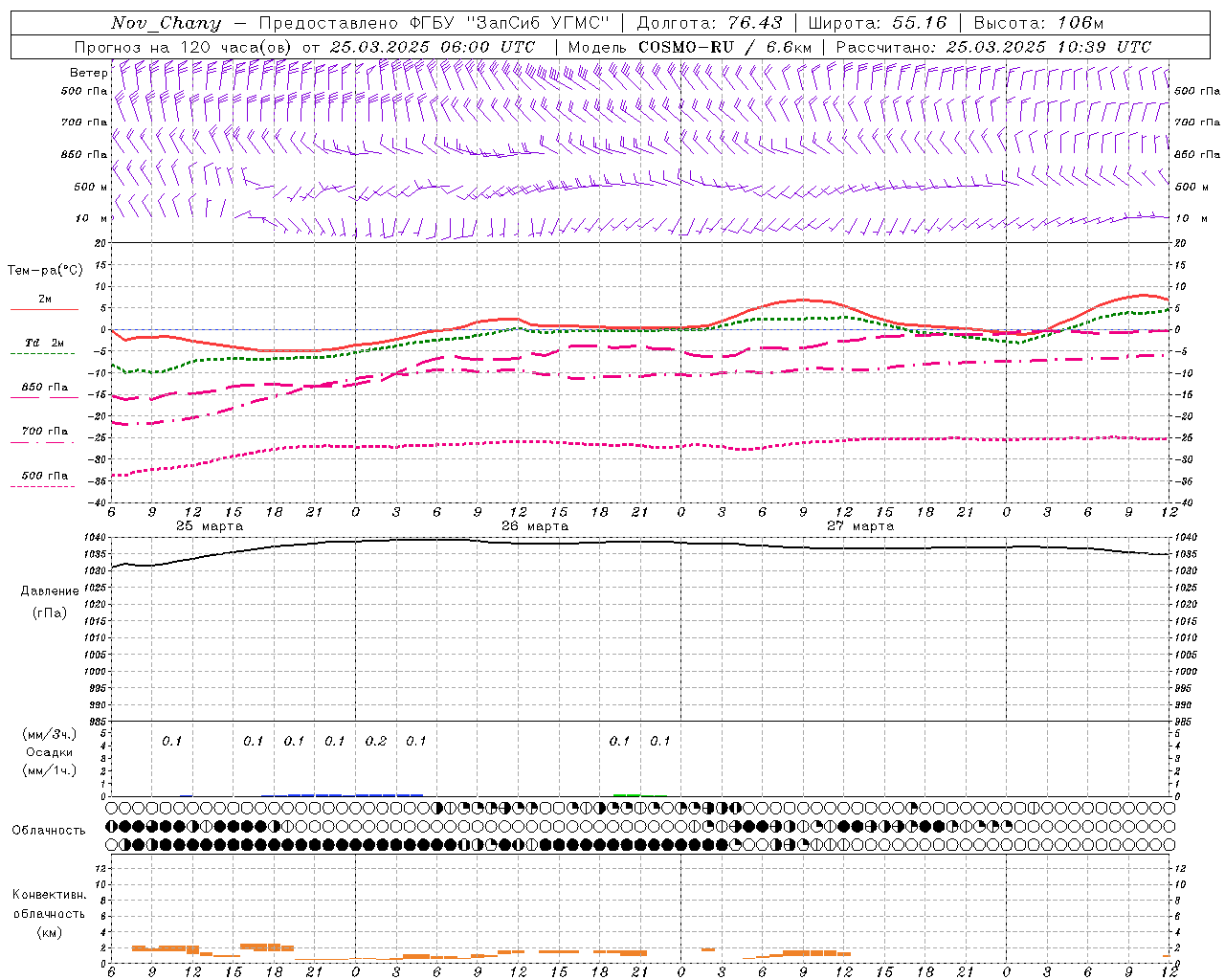Click the Осадки precipitation label
The image size is (1225, 980).
[x=49, y=753]
